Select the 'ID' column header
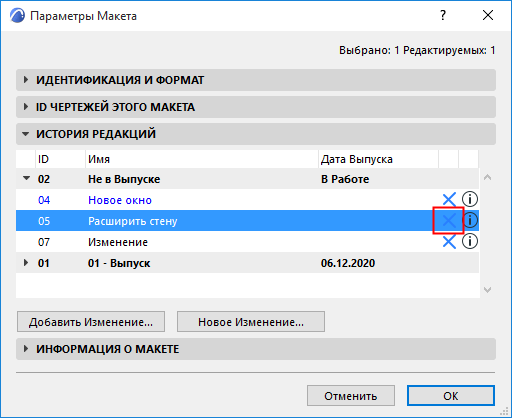 [60, 159]
